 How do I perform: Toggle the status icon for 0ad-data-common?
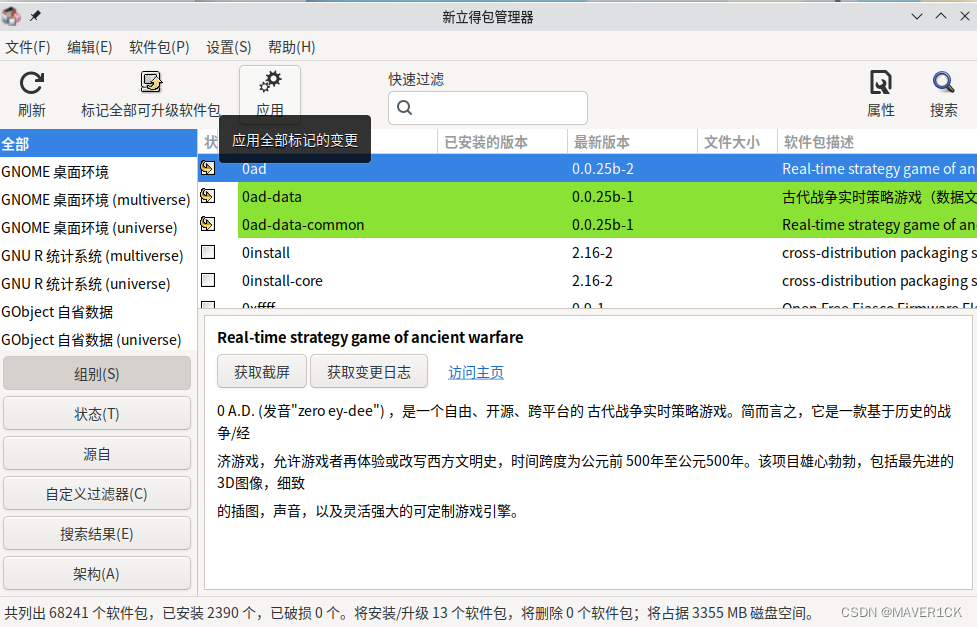pyautogui.click(x=207, y=224)
